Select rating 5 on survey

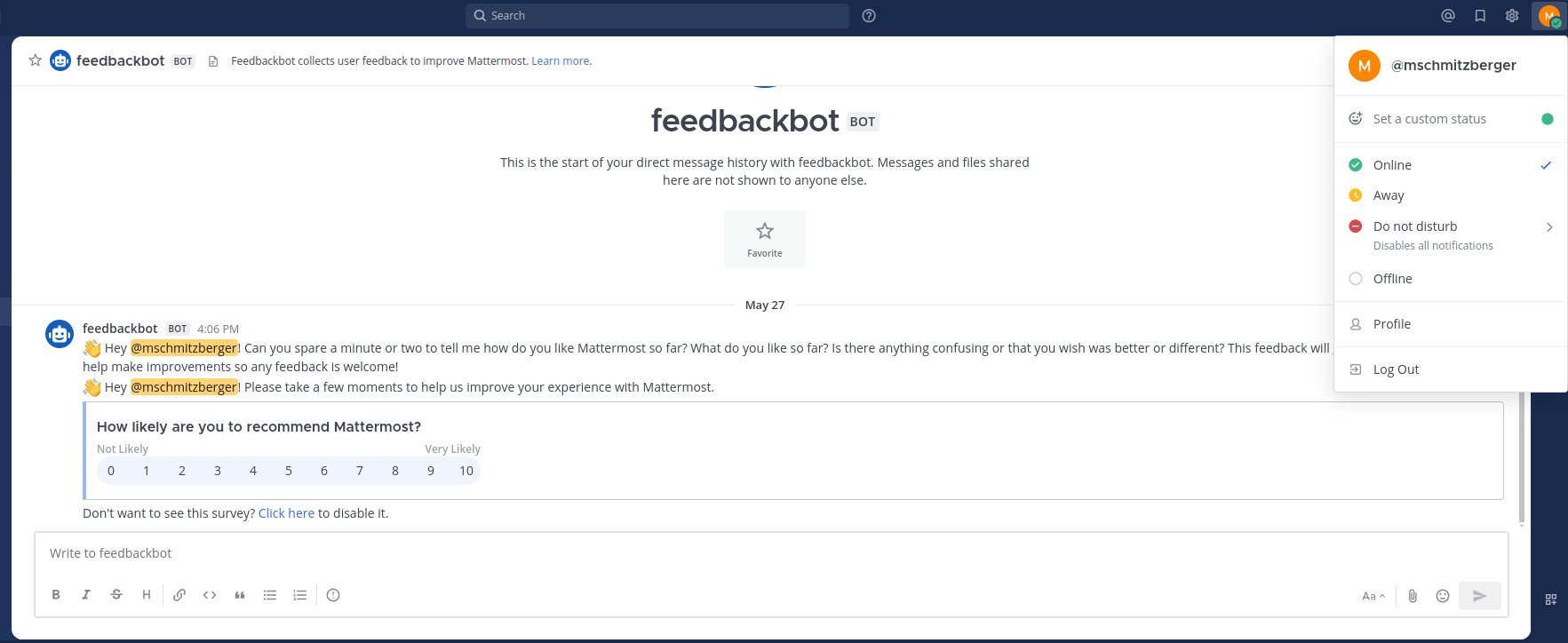(x=289, y=471)
